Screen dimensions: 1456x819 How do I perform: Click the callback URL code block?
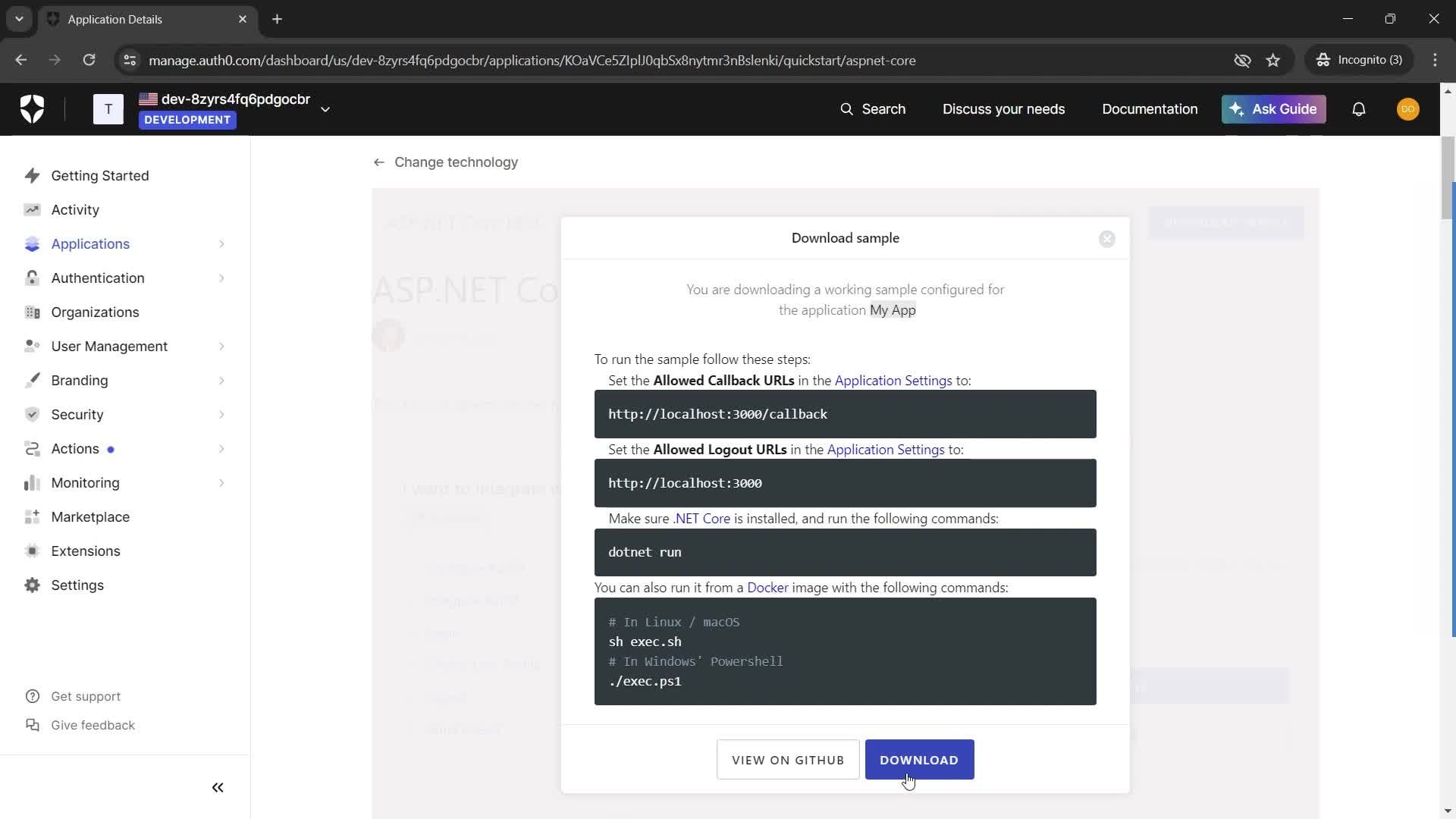(845, 414)
